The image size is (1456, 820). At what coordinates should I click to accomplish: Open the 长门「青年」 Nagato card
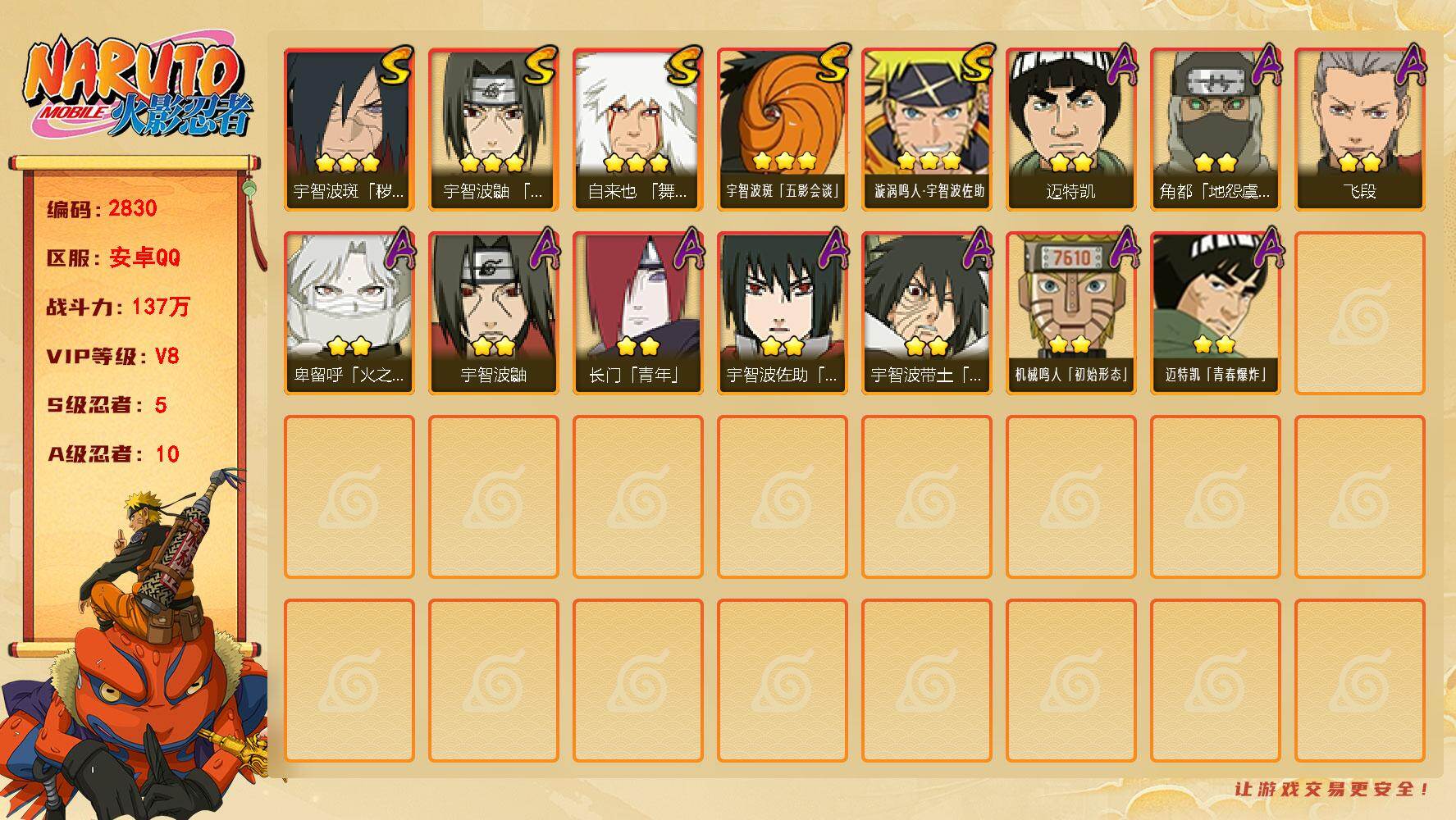pos(637,313)
